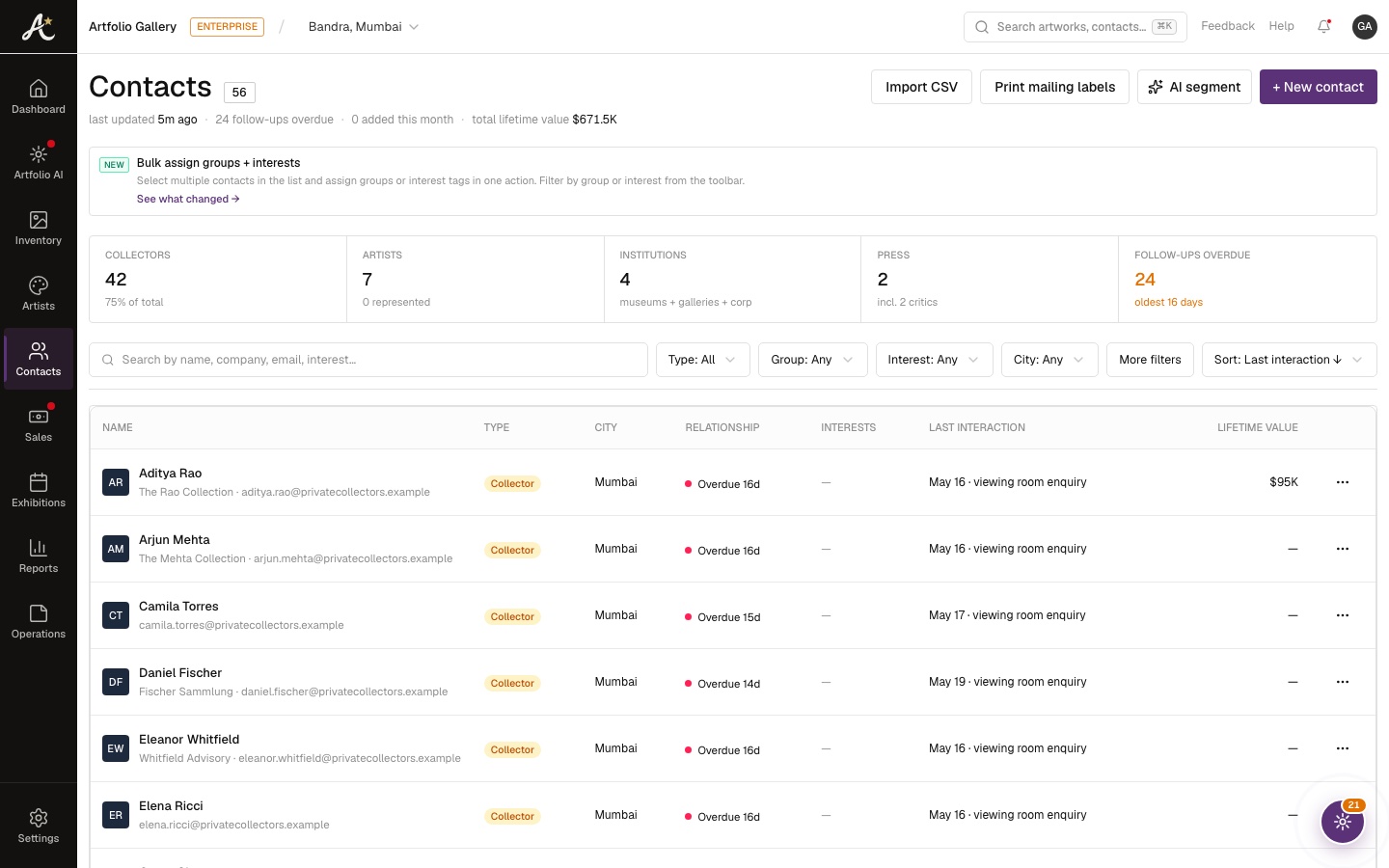Select the Artists stat card
1389x868 pixels.
(476, 280)
